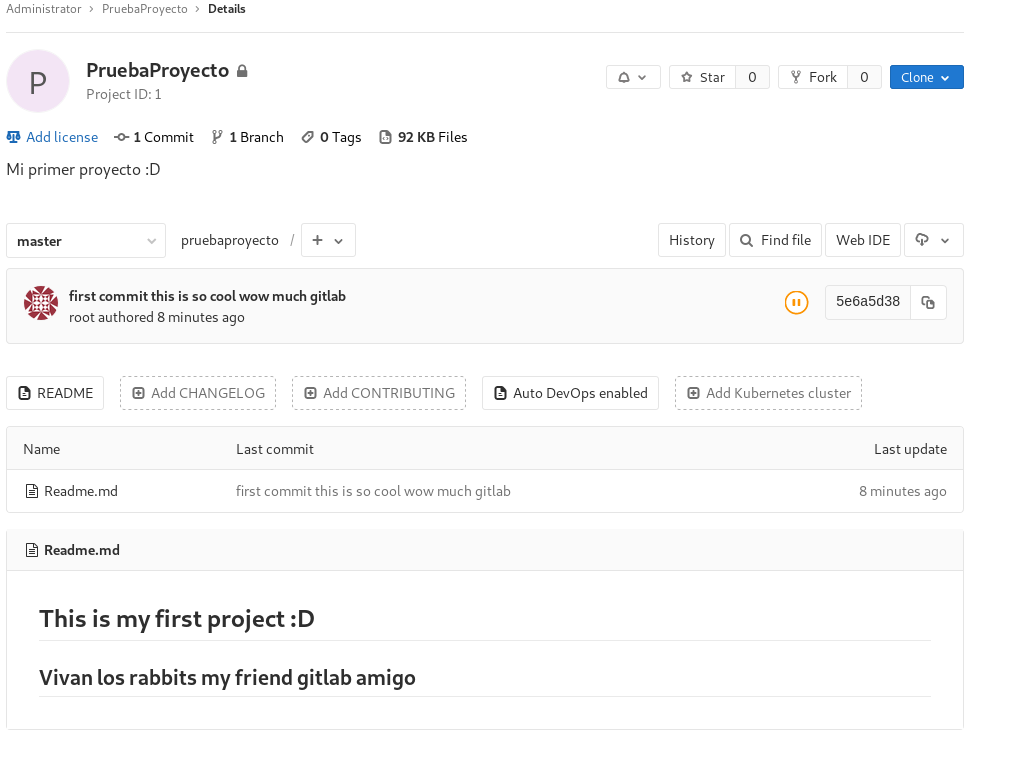Viewport: 1026px width, 757px height.
Task: Open the notification bell dropdown
Action: coord(633,77)
